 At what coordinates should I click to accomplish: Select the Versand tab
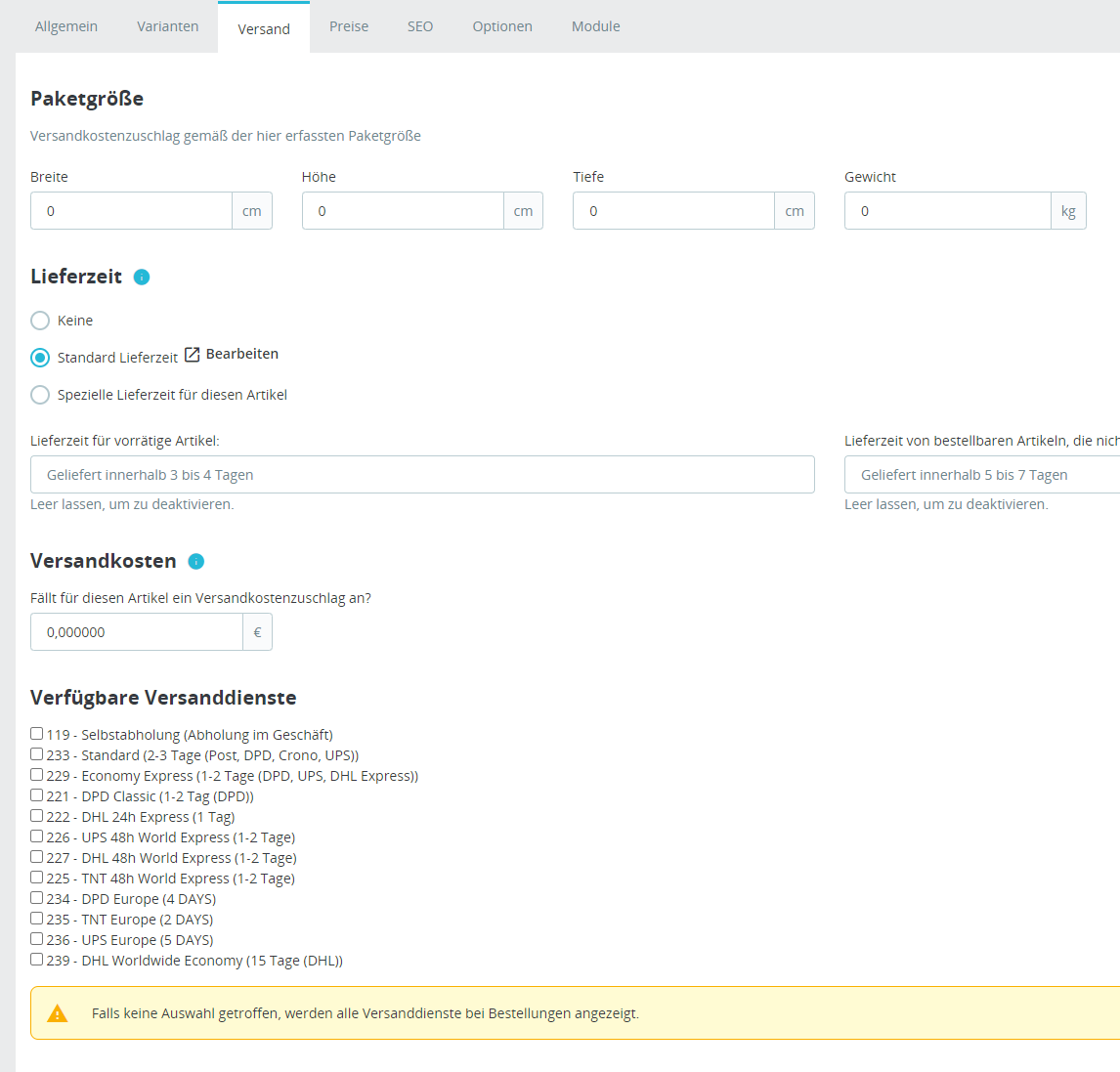click(264, 28)
